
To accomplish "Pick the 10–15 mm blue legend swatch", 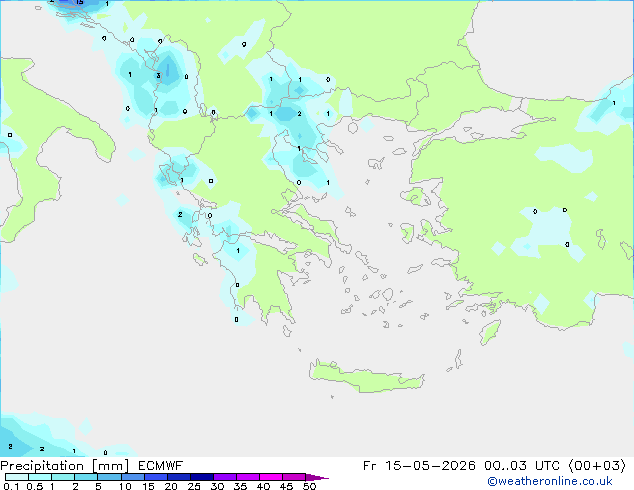I will point(133,477).
